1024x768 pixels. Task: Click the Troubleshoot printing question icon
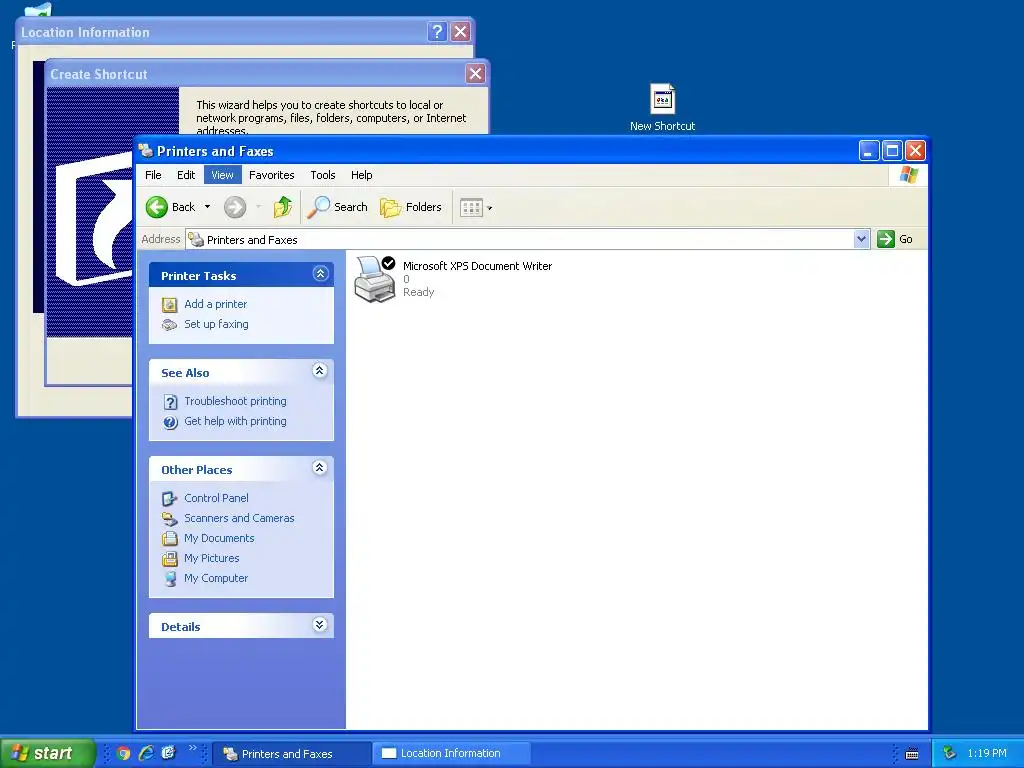pos(170,402)
